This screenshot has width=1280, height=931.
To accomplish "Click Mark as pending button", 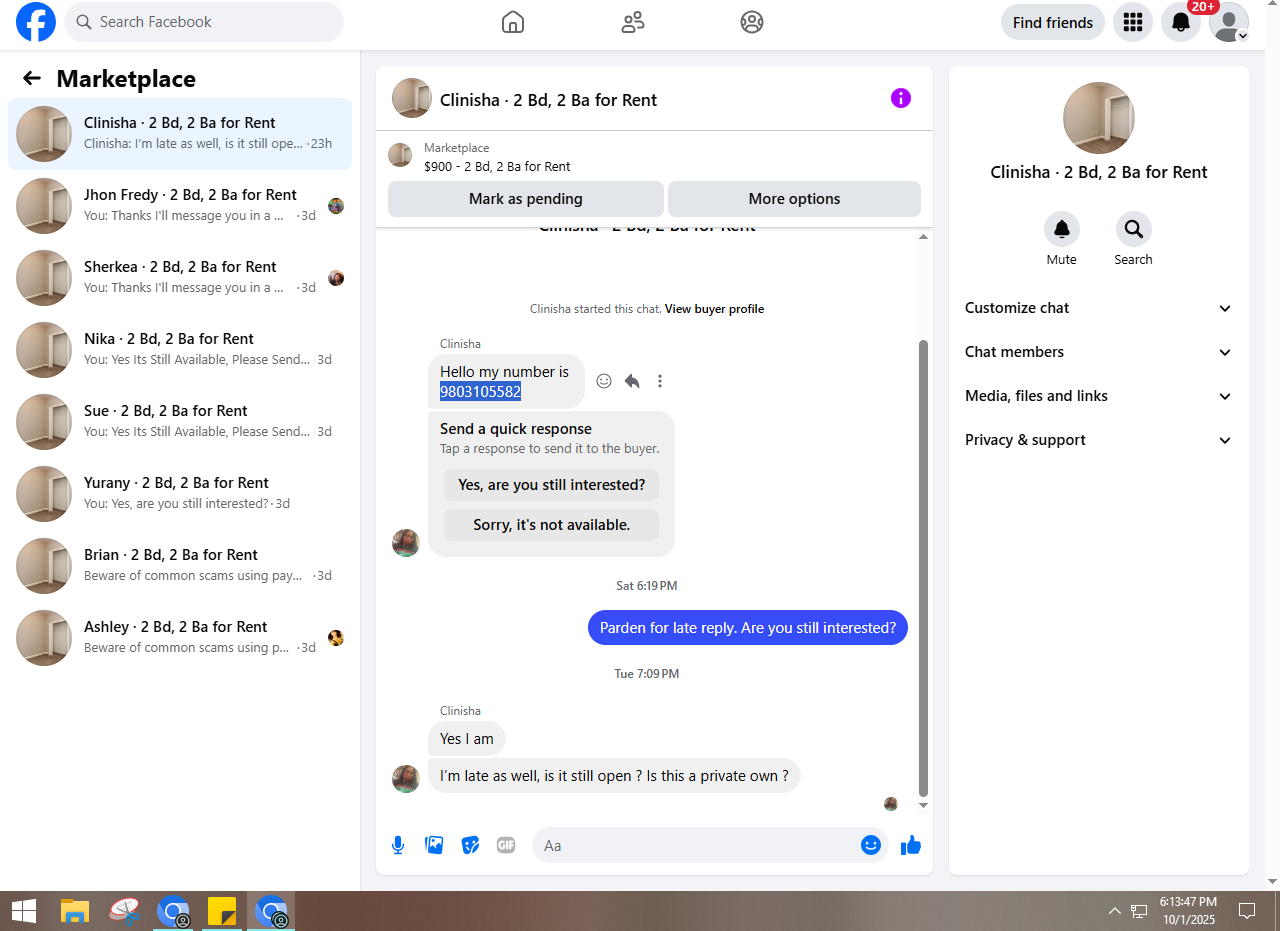I will point(526,199).
